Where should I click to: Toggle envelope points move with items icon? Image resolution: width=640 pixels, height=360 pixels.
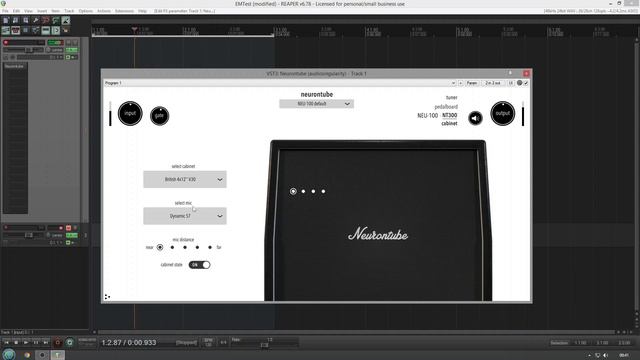click(36, 30)
